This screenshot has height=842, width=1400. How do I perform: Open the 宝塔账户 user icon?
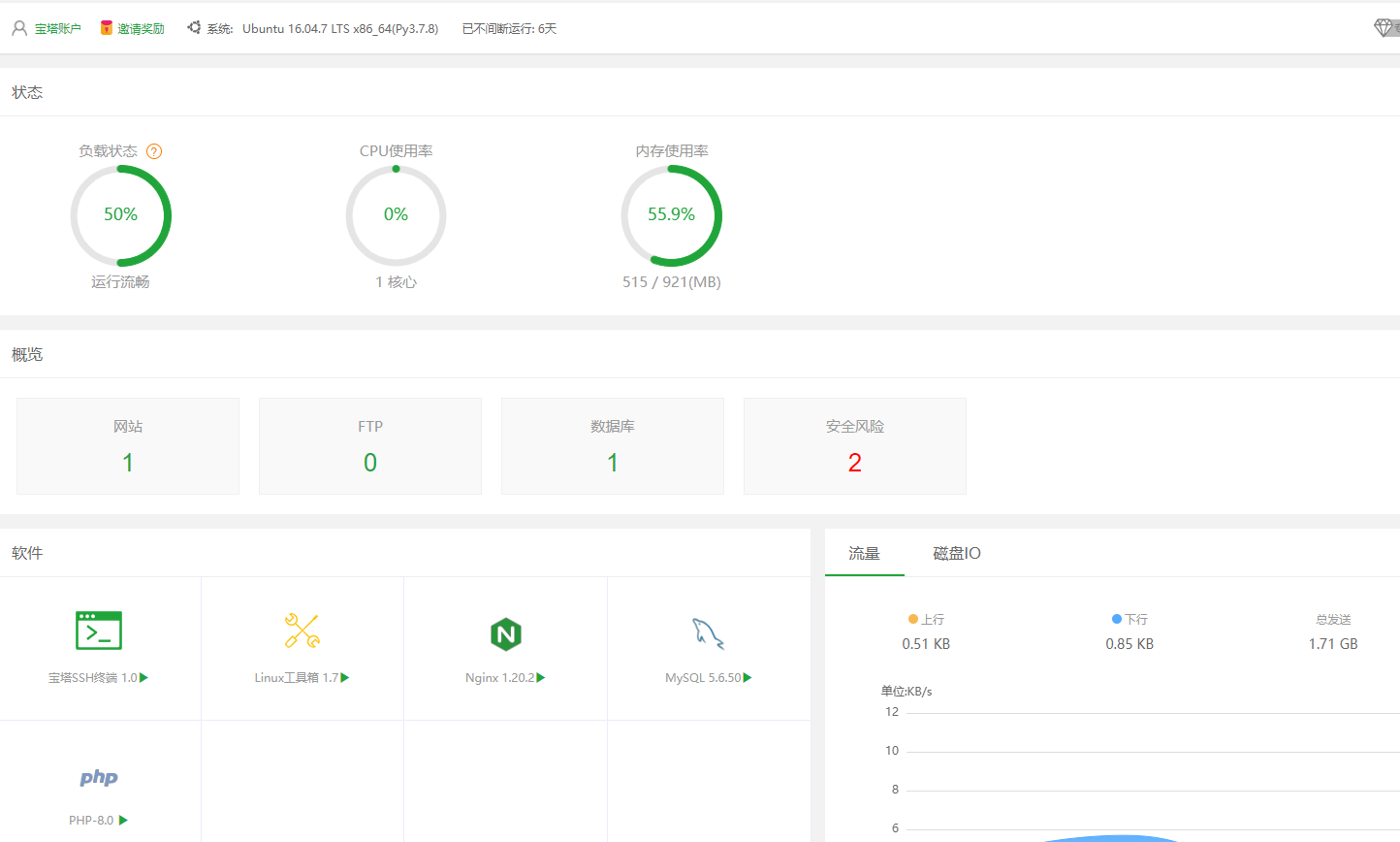click(x=18, y=28)
